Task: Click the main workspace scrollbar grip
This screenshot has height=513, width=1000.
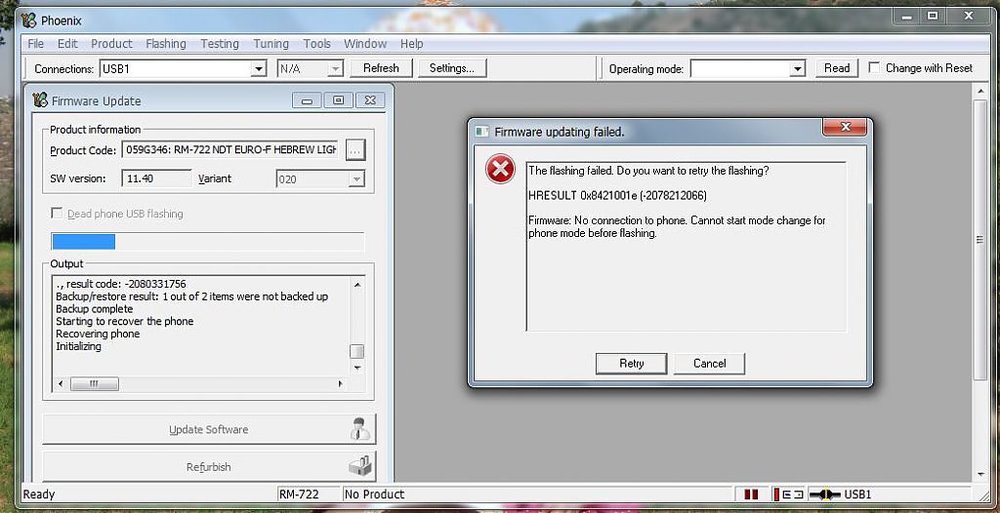Action: [980, 240]
